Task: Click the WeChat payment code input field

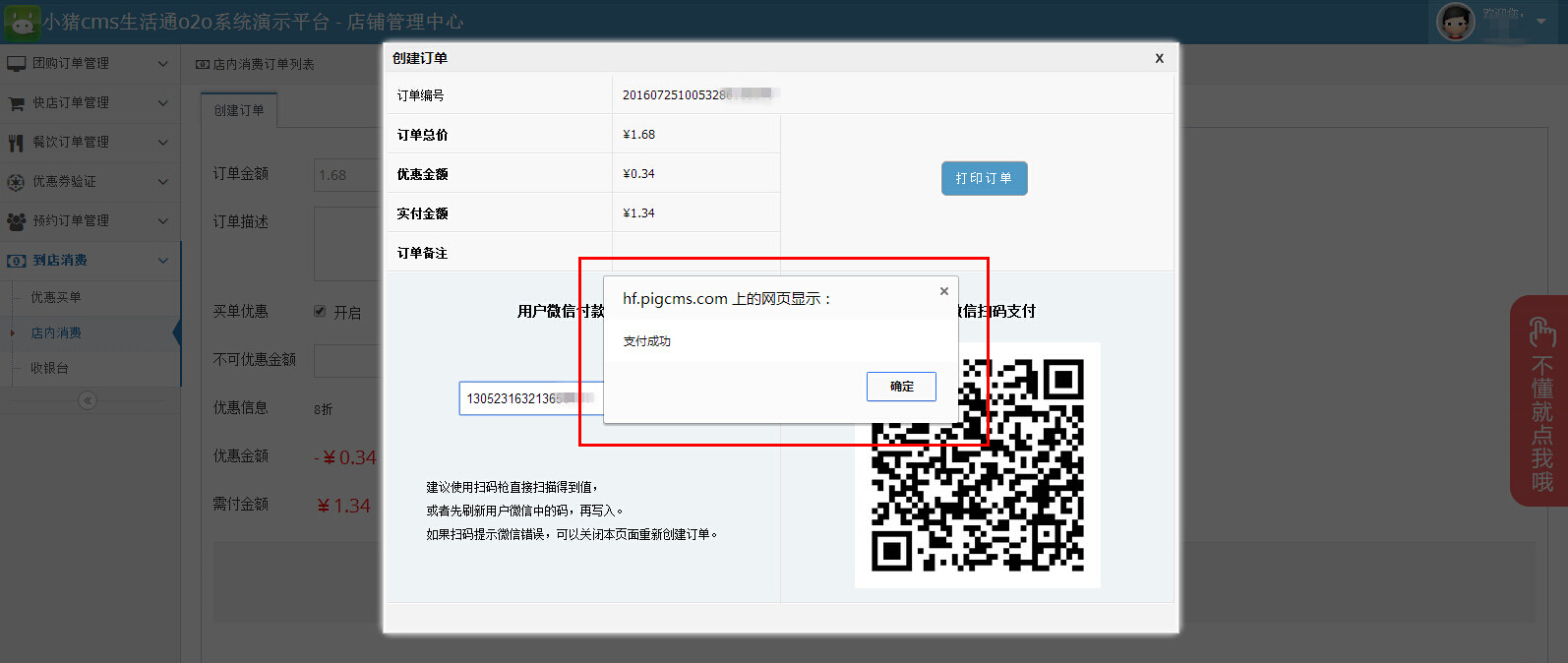Action: coord(531,398)
